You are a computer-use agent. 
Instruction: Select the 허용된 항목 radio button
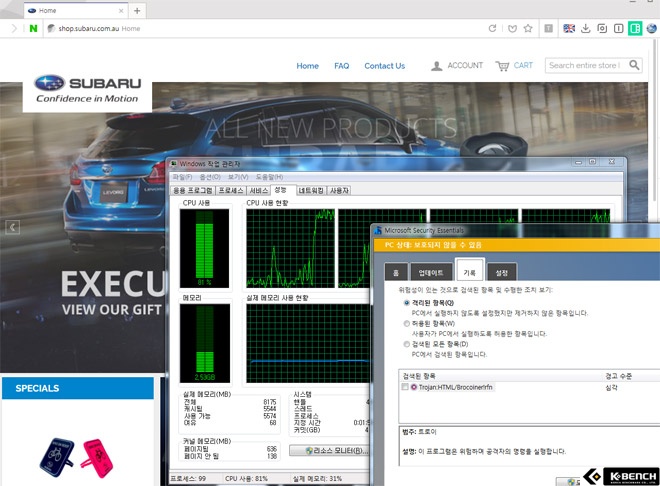[x=407, y=323]
